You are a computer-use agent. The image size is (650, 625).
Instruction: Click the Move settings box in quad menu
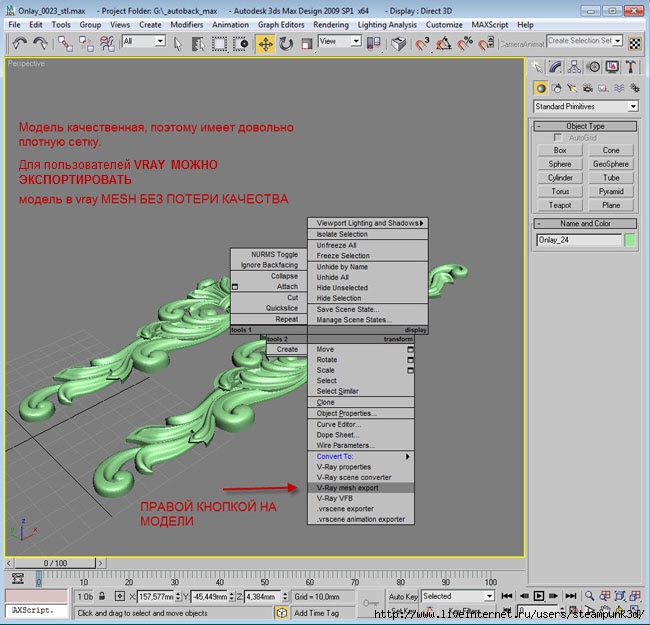coord(410,350)
